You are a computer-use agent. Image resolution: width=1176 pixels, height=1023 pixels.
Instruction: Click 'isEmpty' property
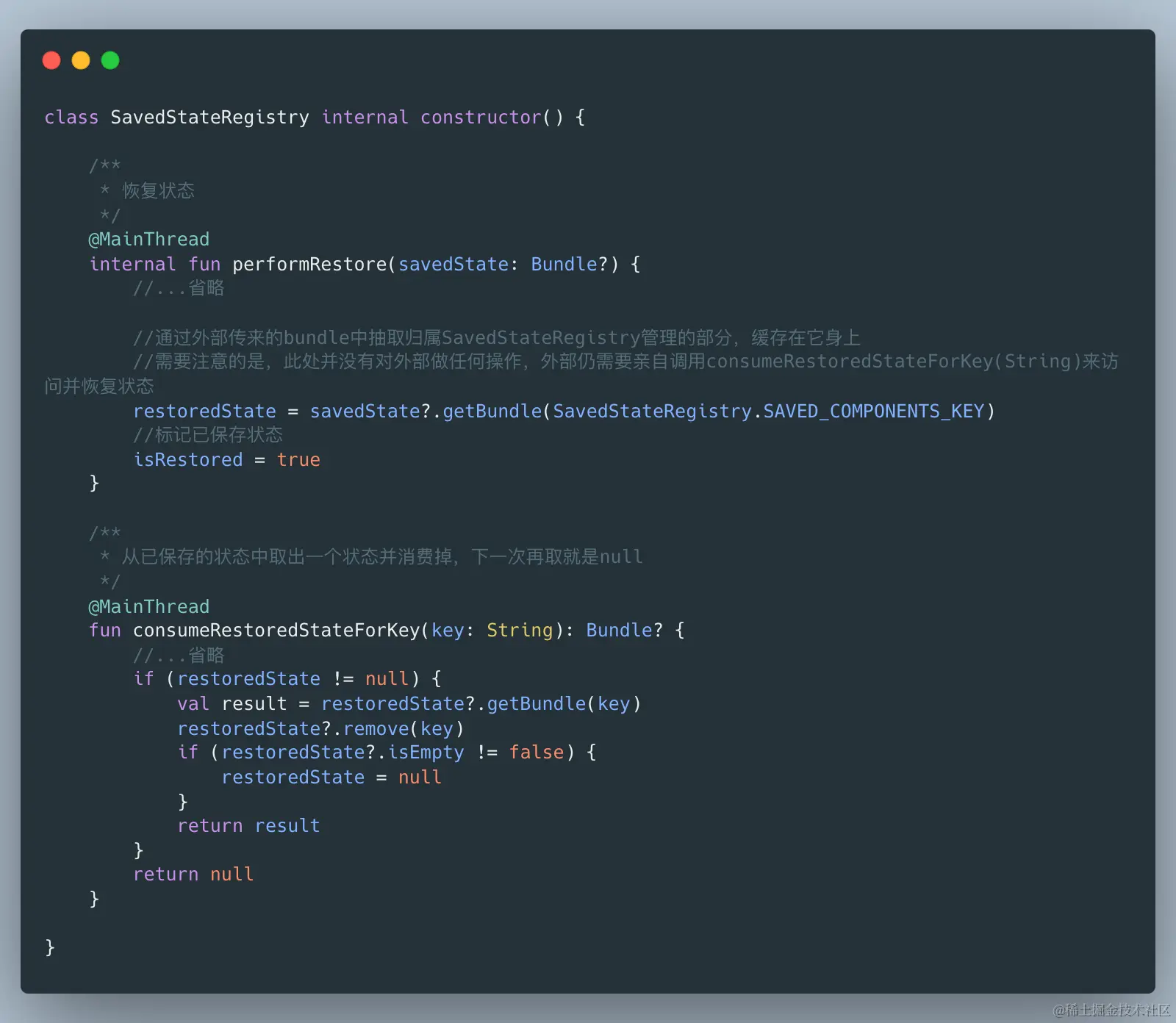coord(426,753)
